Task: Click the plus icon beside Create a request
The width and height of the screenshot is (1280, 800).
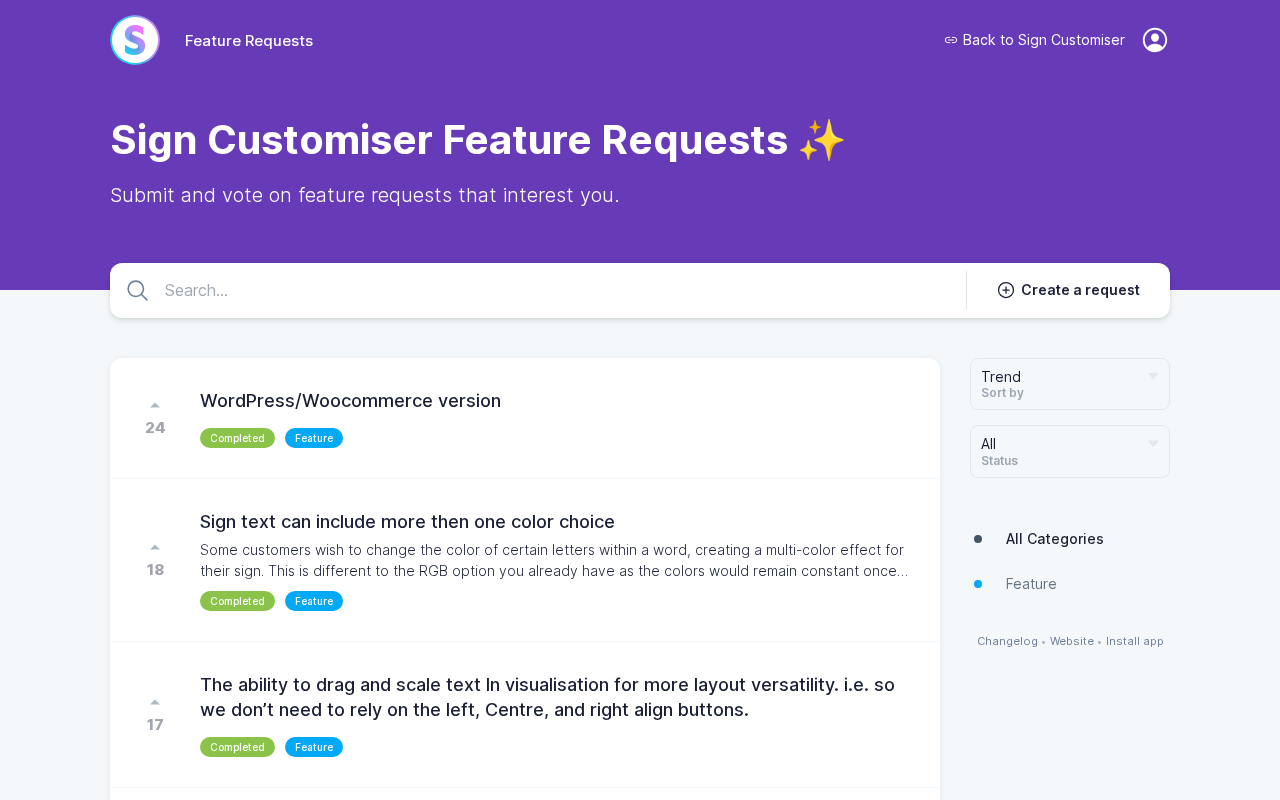Action: (x=1006, y=290)
